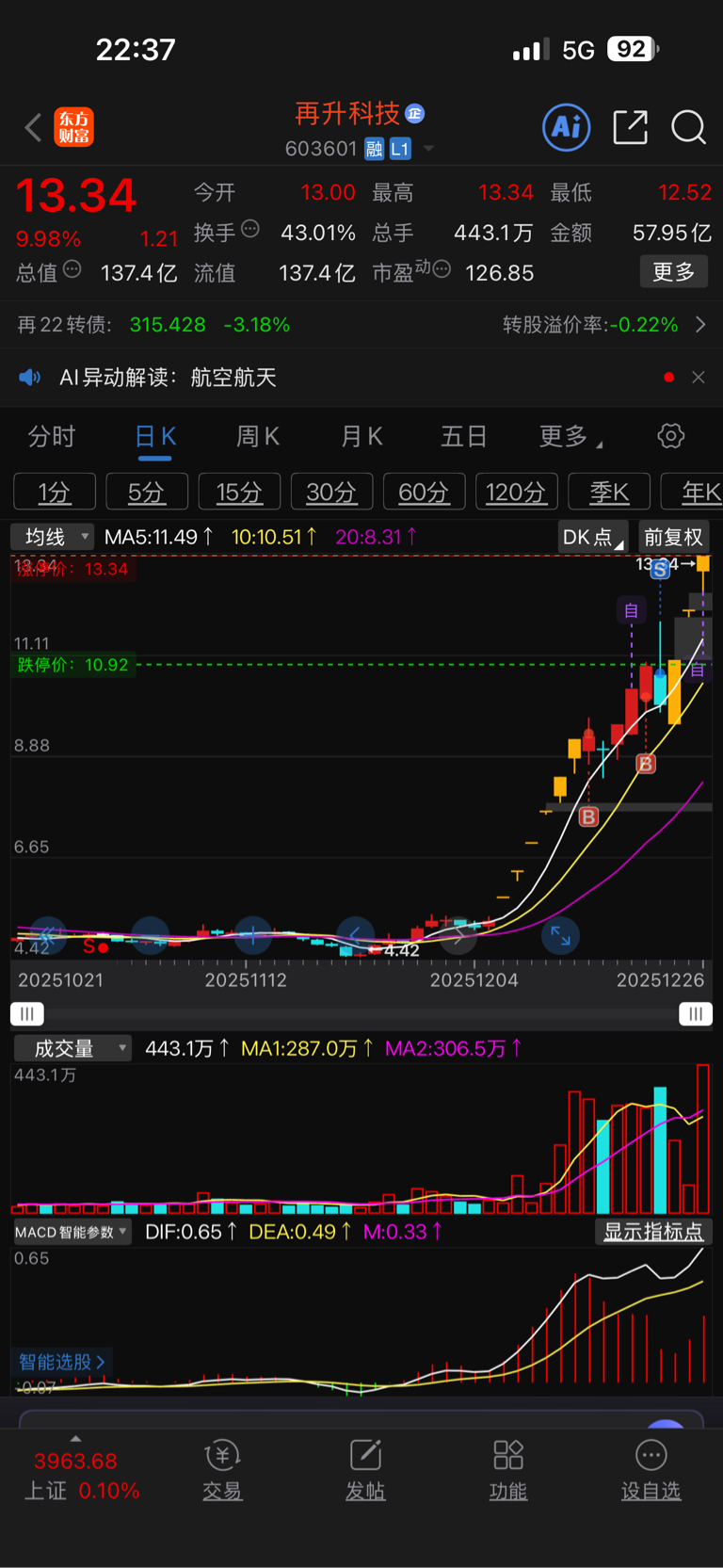The image size is (723, 1568).
Task: Select the 年K period button
Action: point(693,492)
